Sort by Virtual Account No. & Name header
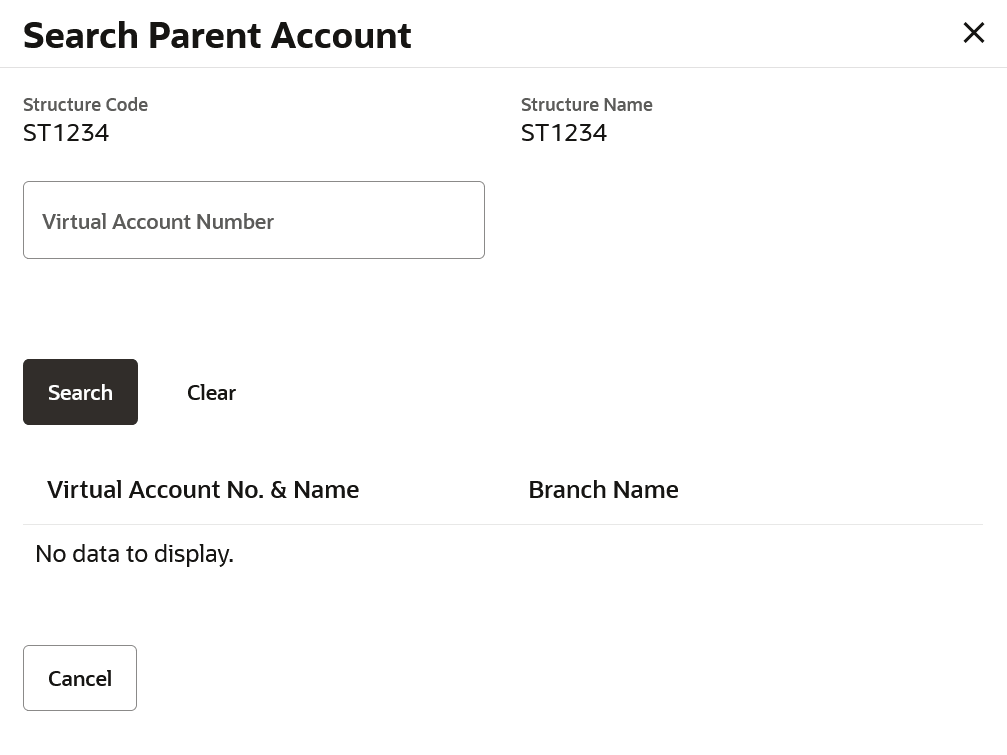1007x755 pixels. 203,489
